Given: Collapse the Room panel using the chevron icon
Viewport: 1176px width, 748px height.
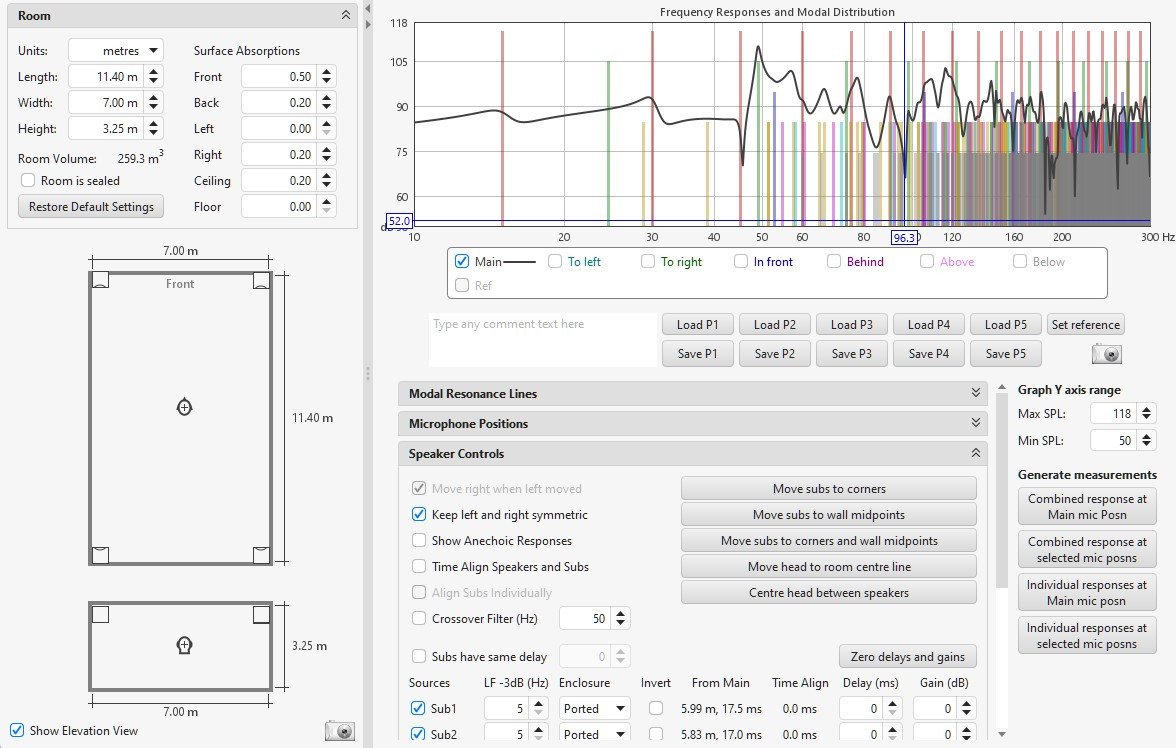Looking at the screenshot, I should 346,16.
